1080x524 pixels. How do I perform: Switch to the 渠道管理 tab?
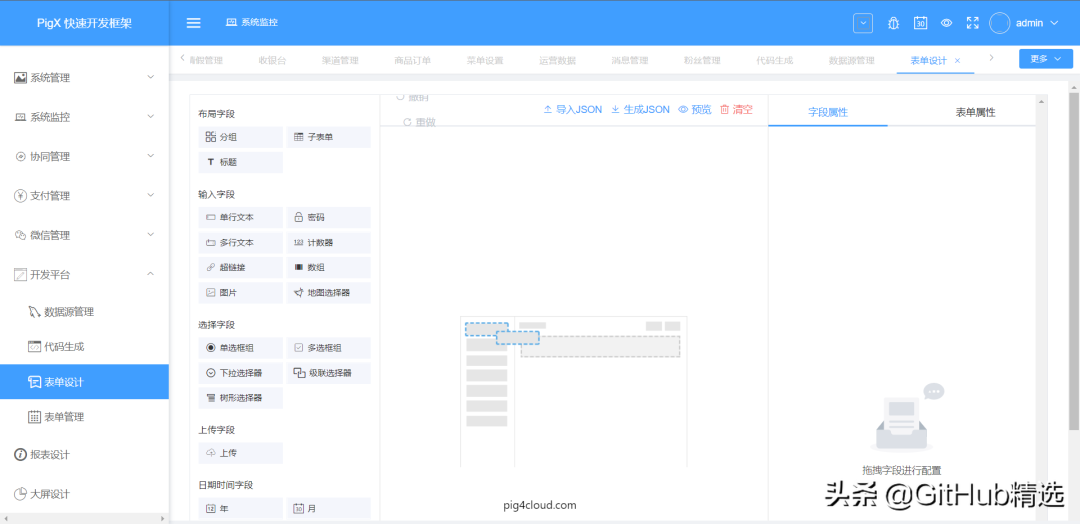tap(340, 61)
